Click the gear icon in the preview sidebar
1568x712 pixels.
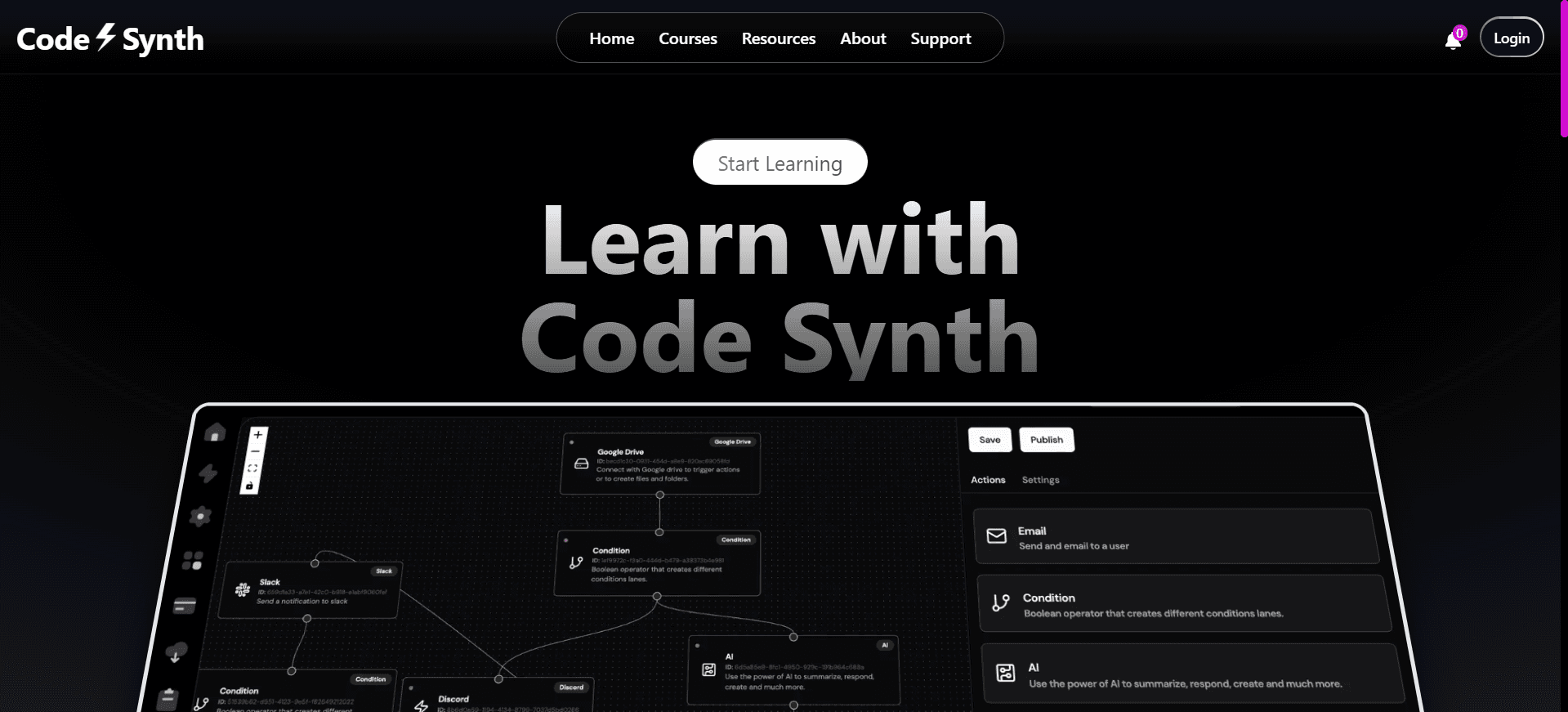tap(200, 516)
